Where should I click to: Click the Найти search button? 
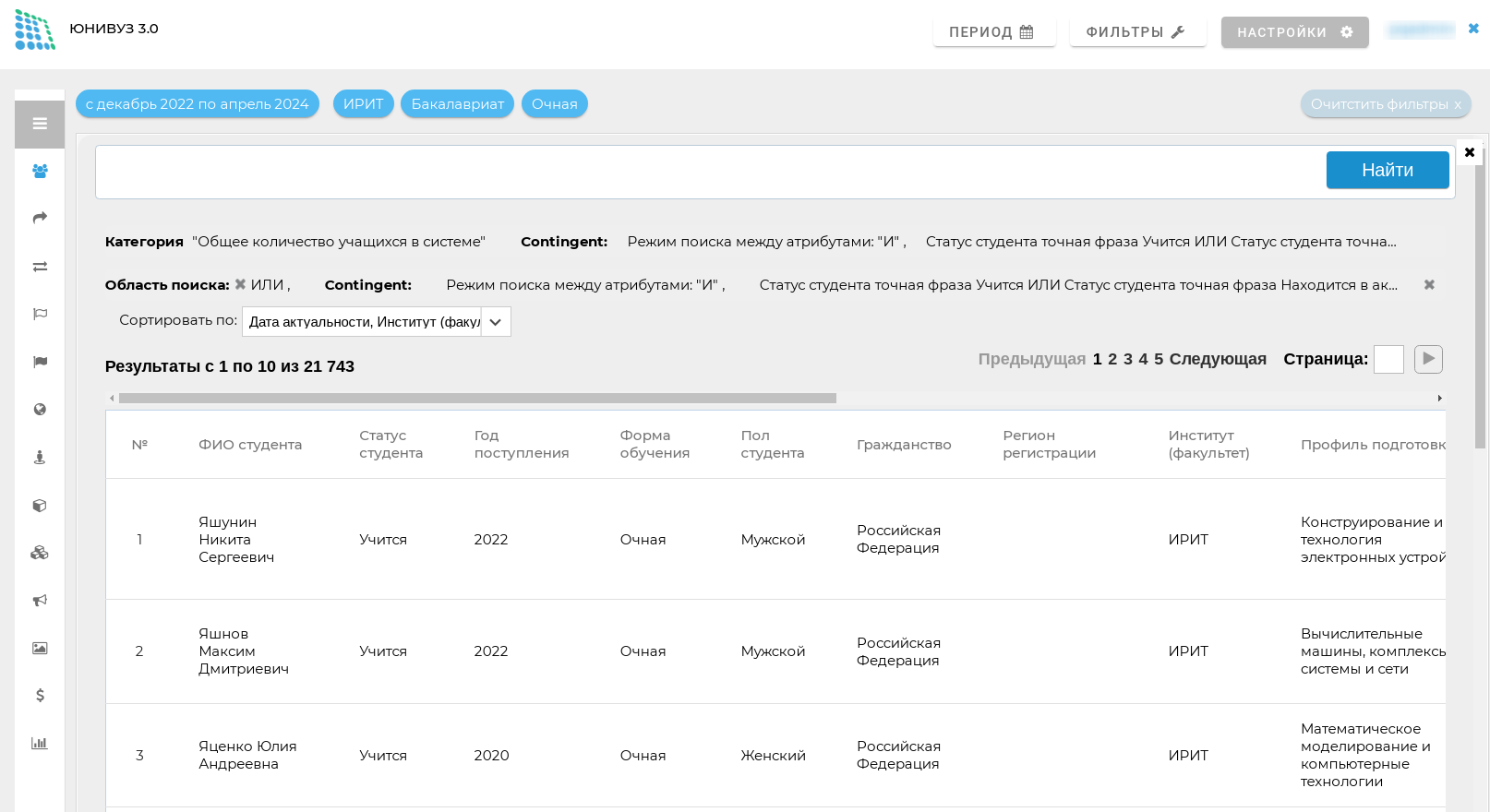[x=1388, y=170]
